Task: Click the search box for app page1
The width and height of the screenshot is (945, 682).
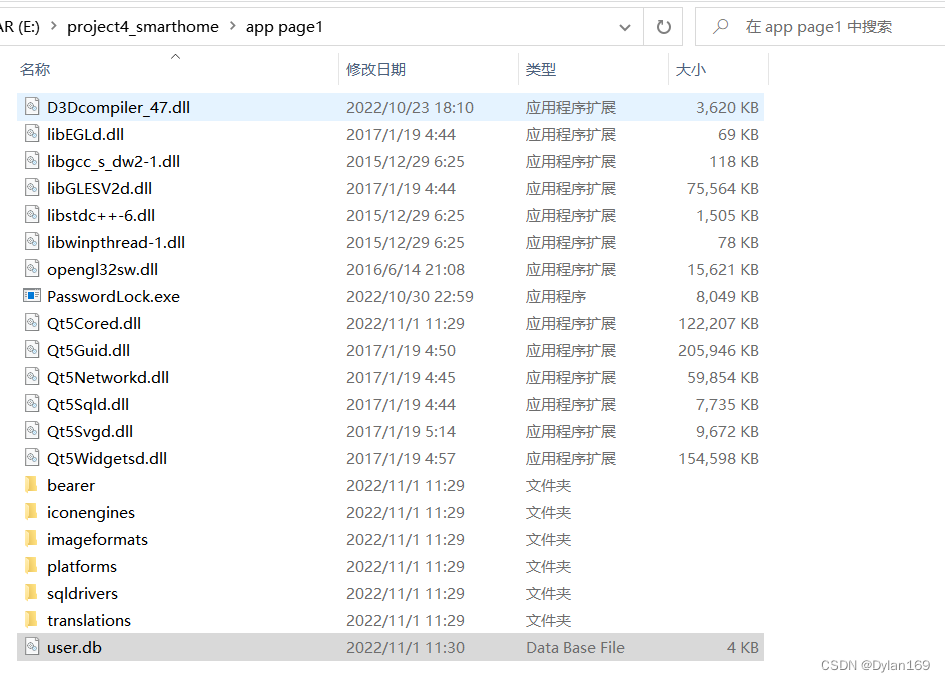Action: pos(820,27)
